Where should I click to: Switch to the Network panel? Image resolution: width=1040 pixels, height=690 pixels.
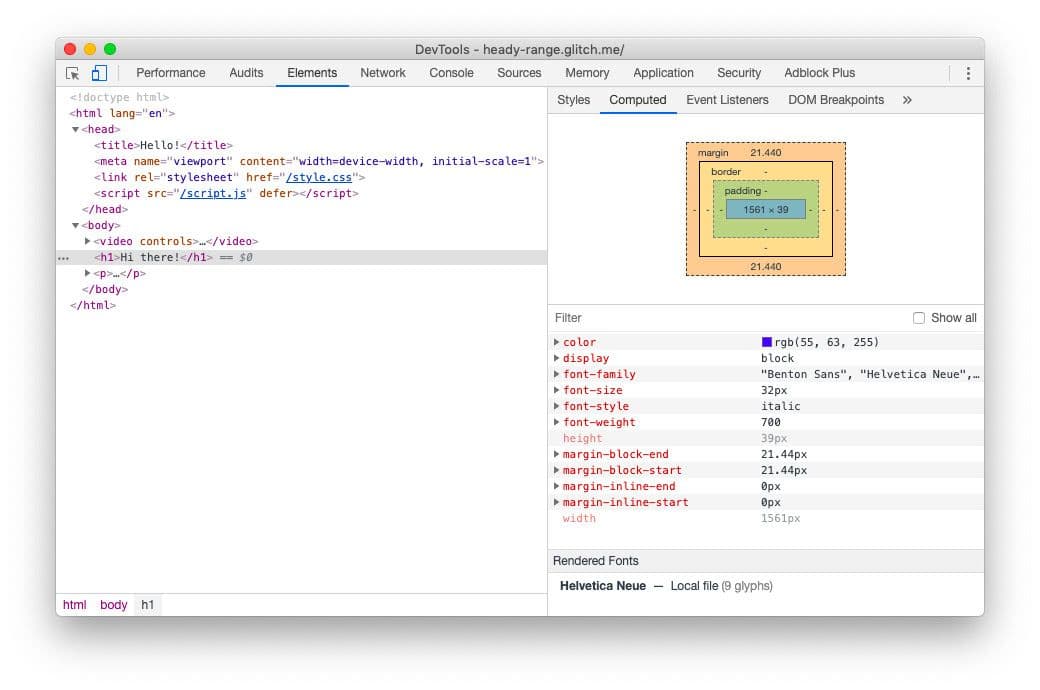(x=383, y=73)
